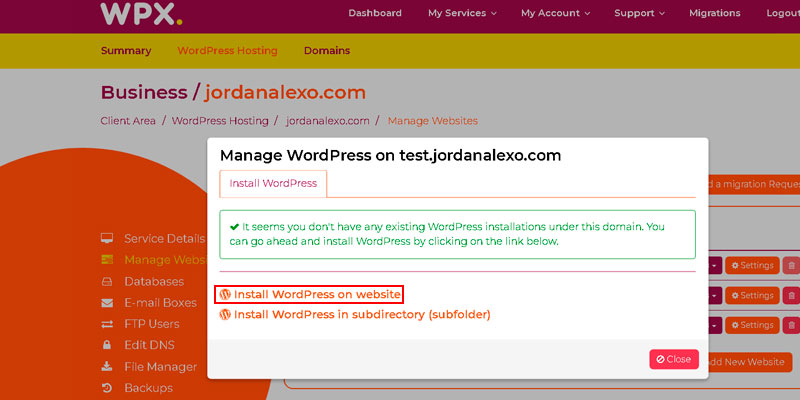The width and height of the screenshot is (800, 400).
Task: Switch to WordPress Hosting tab
Action: coord(228,51)
